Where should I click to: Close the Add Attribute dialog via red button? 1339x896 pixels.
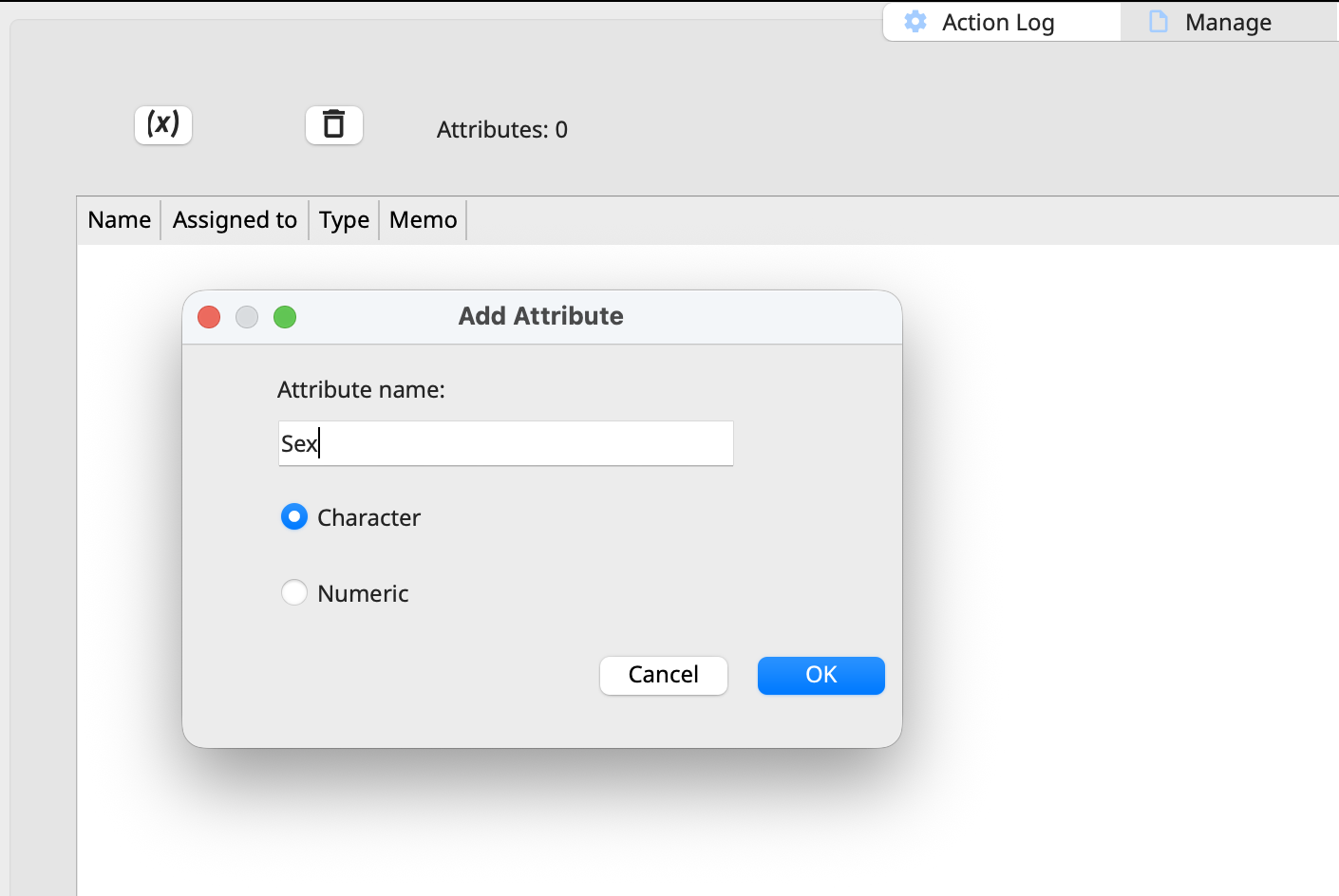click(209, 317)
